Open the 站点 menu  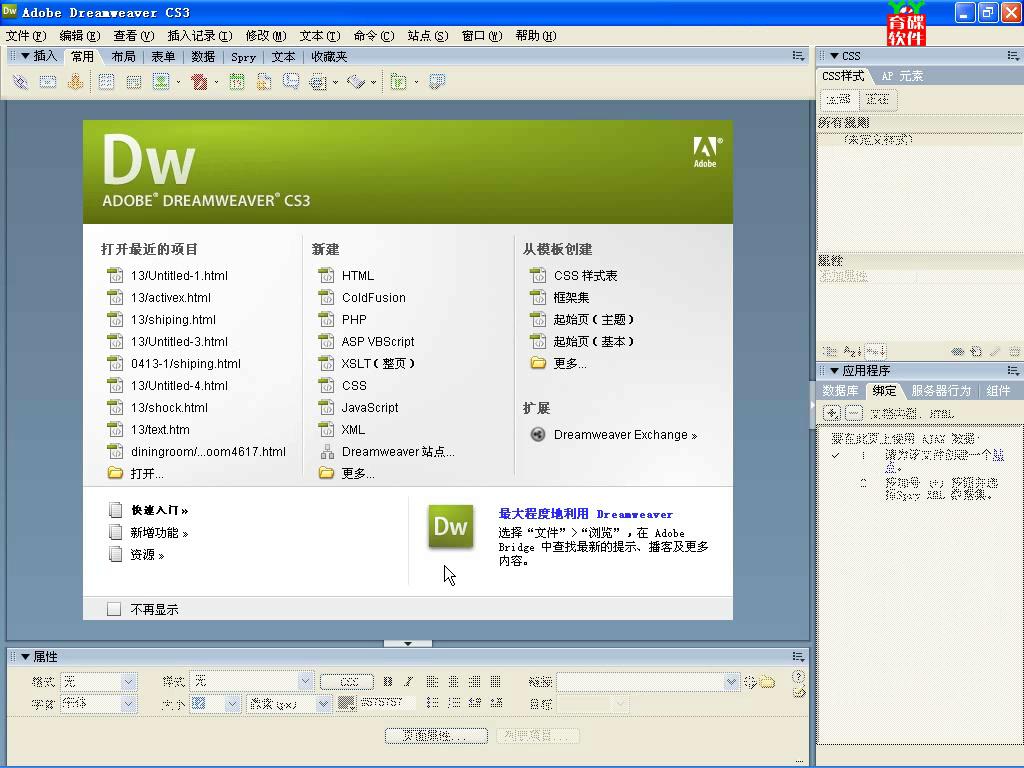(428, 36)
